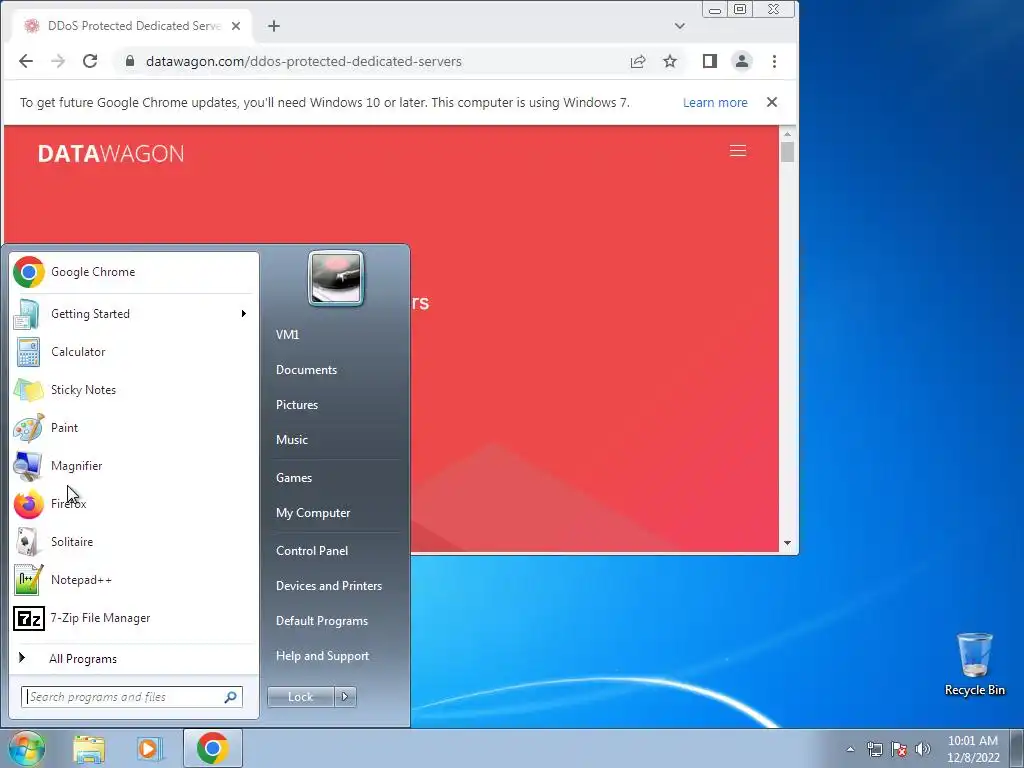This screenshot has width=1024, height=768.
Task: Click the Chrome address bar
Action: (x=379, y=61)
